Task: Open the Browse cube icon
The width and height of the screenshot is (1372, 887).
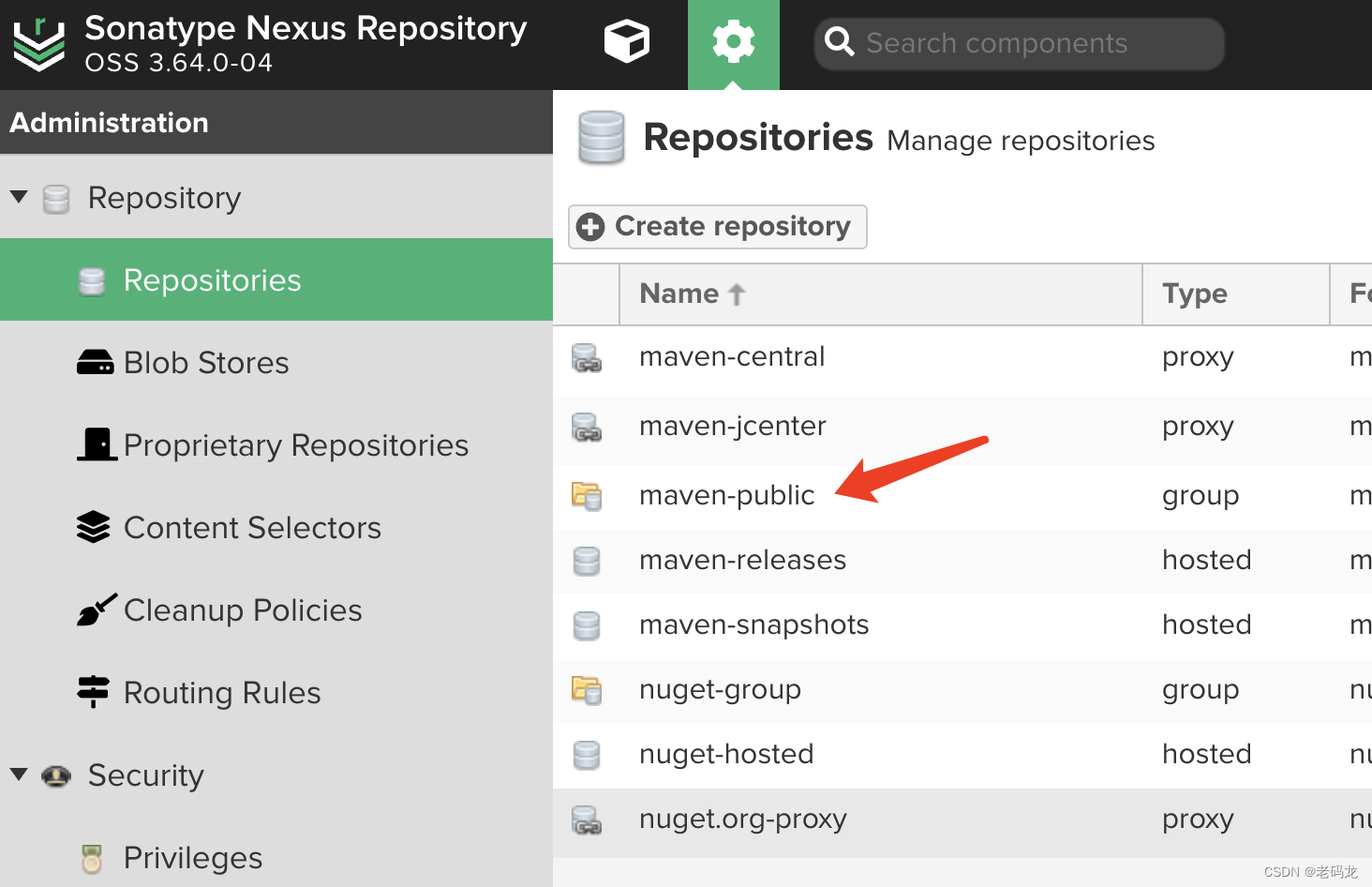Action: point(627,42)
